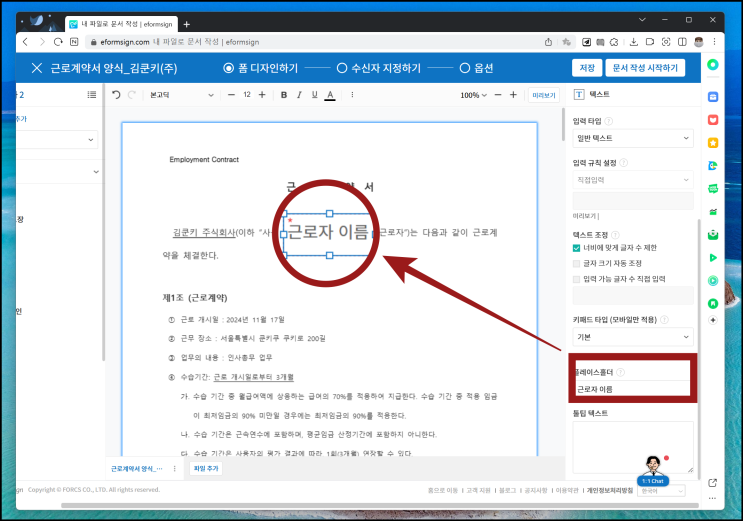Open the browser extensions puzzle icon

pyautogui.click(x=614, y=42)
